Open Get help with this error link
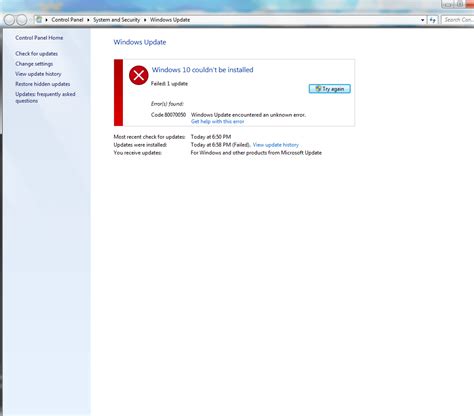Screen dimensions: 474x416 pos(217,121)
